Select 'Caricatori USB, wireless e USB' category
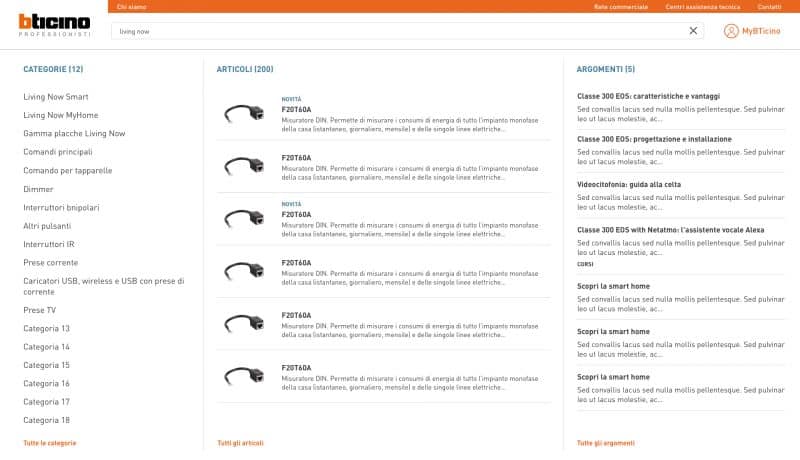 104,286
